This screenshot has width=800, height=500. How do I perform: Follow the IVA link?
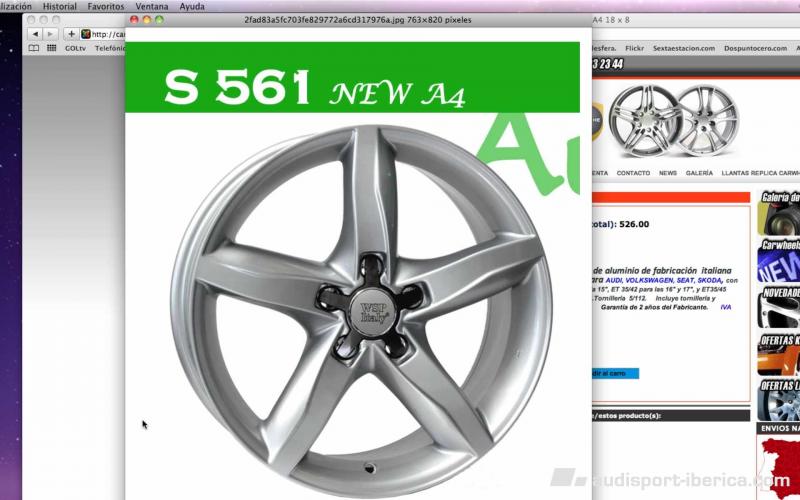tap(726, 307)
